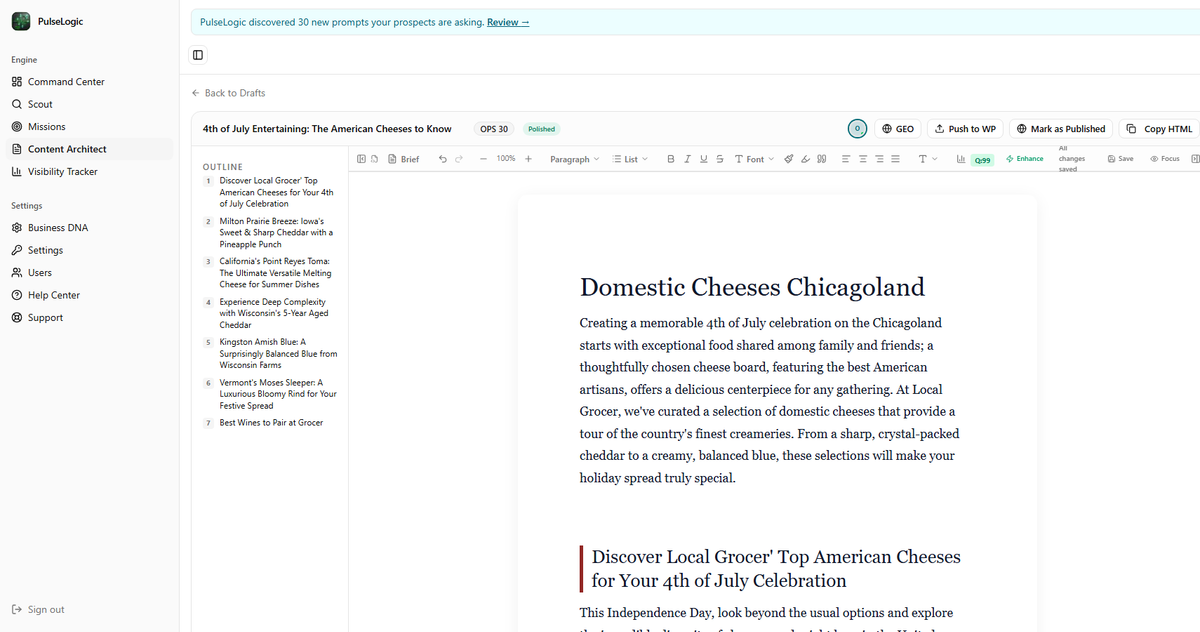Toggle italic formatting
The image size is (1200, 632).
(x=687, y=159)
